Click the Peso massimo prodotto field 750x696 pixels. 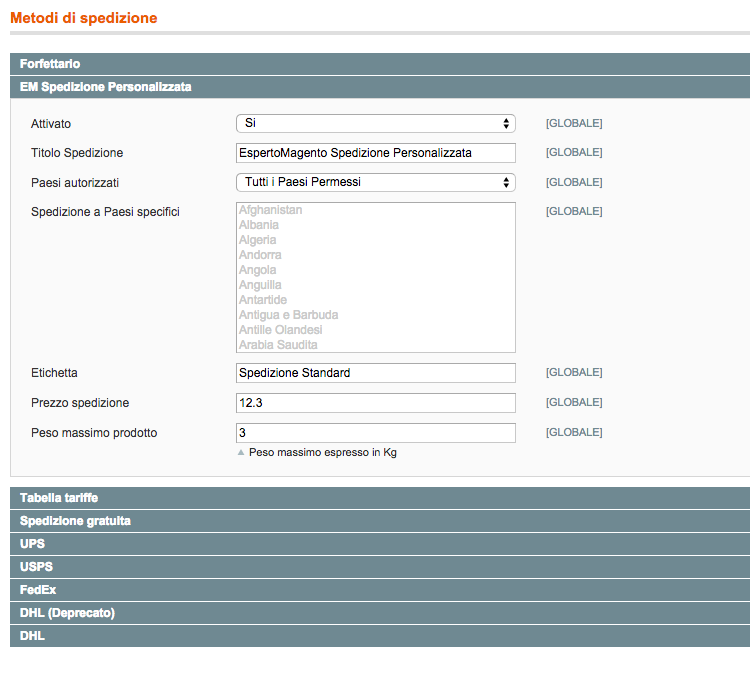point(375,433)
